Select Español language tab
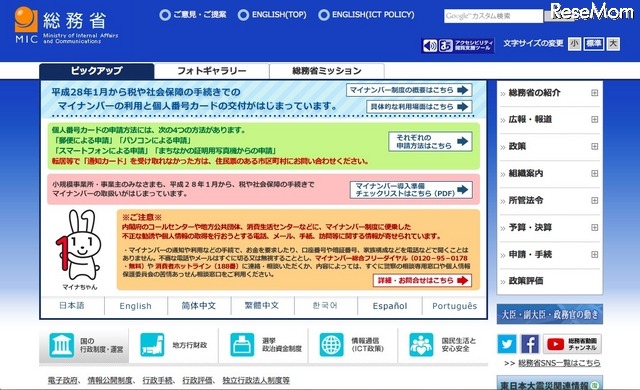 coord(389,306)
